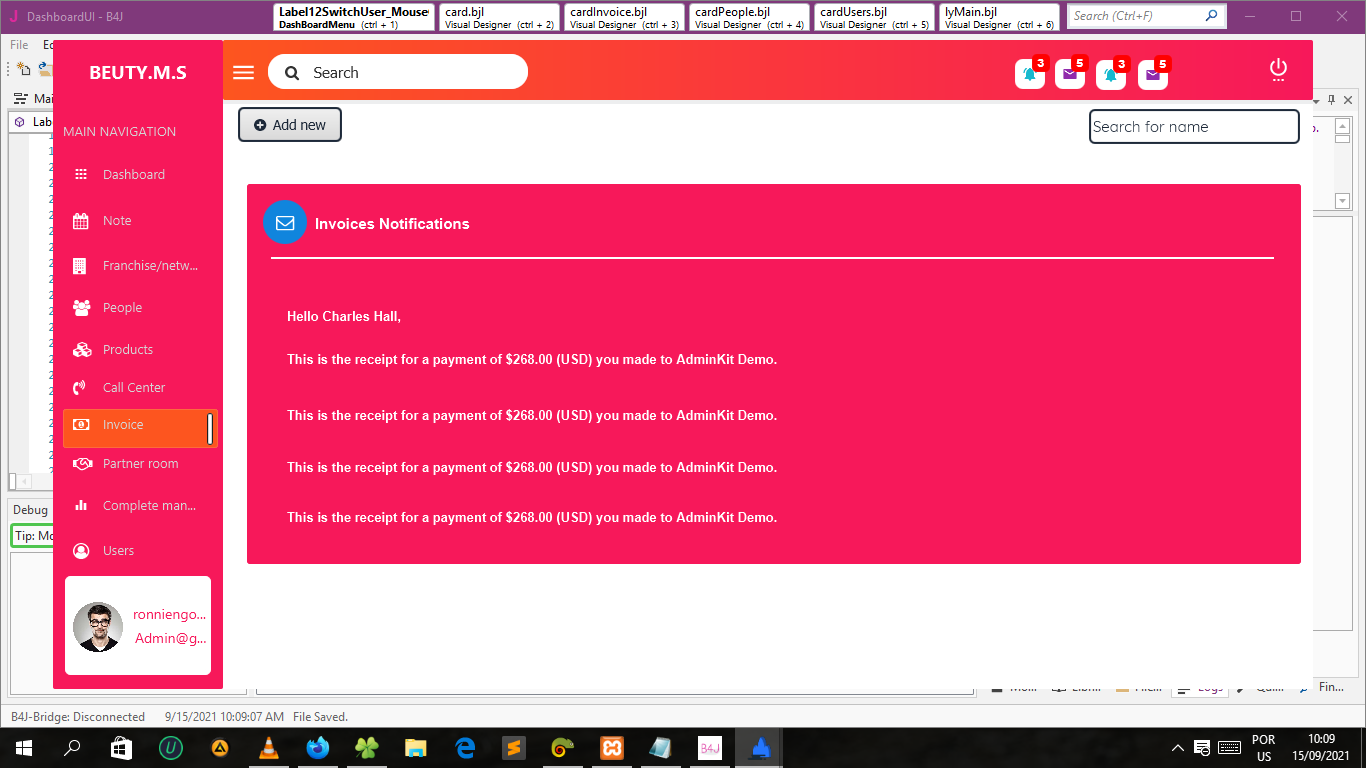
Task: Click the POR US language indicator
Action: [x=1264, y=748]
